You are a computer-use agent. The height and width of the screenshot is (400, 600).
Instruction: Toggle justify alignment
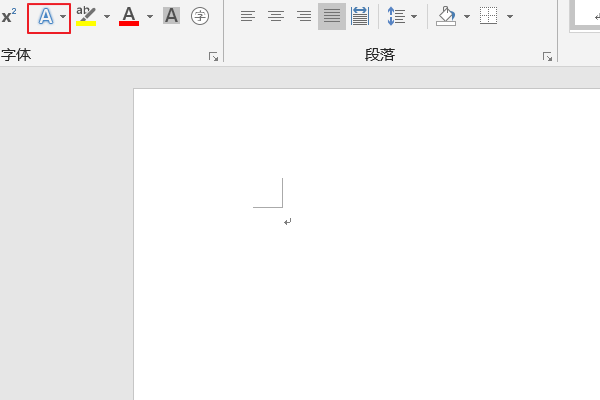click(332, 16)
